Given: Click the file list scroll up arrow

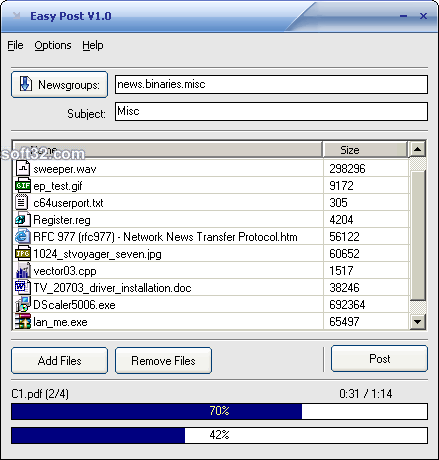Looking at the screenshot, I should point(417,149).
